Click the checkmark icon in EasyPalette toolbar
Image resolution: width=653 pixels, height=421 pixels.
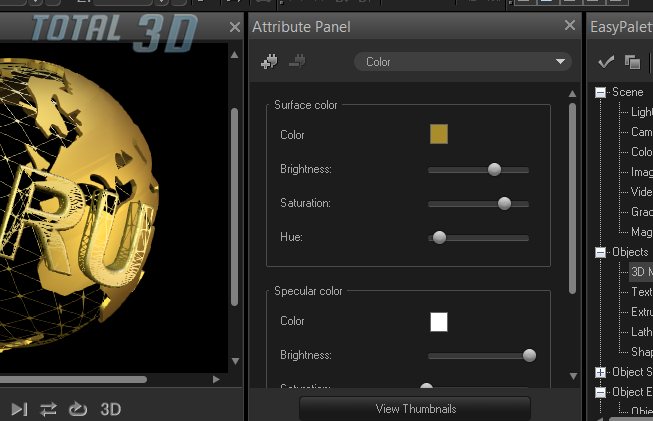pyautogui.click(x=606, y=62)
